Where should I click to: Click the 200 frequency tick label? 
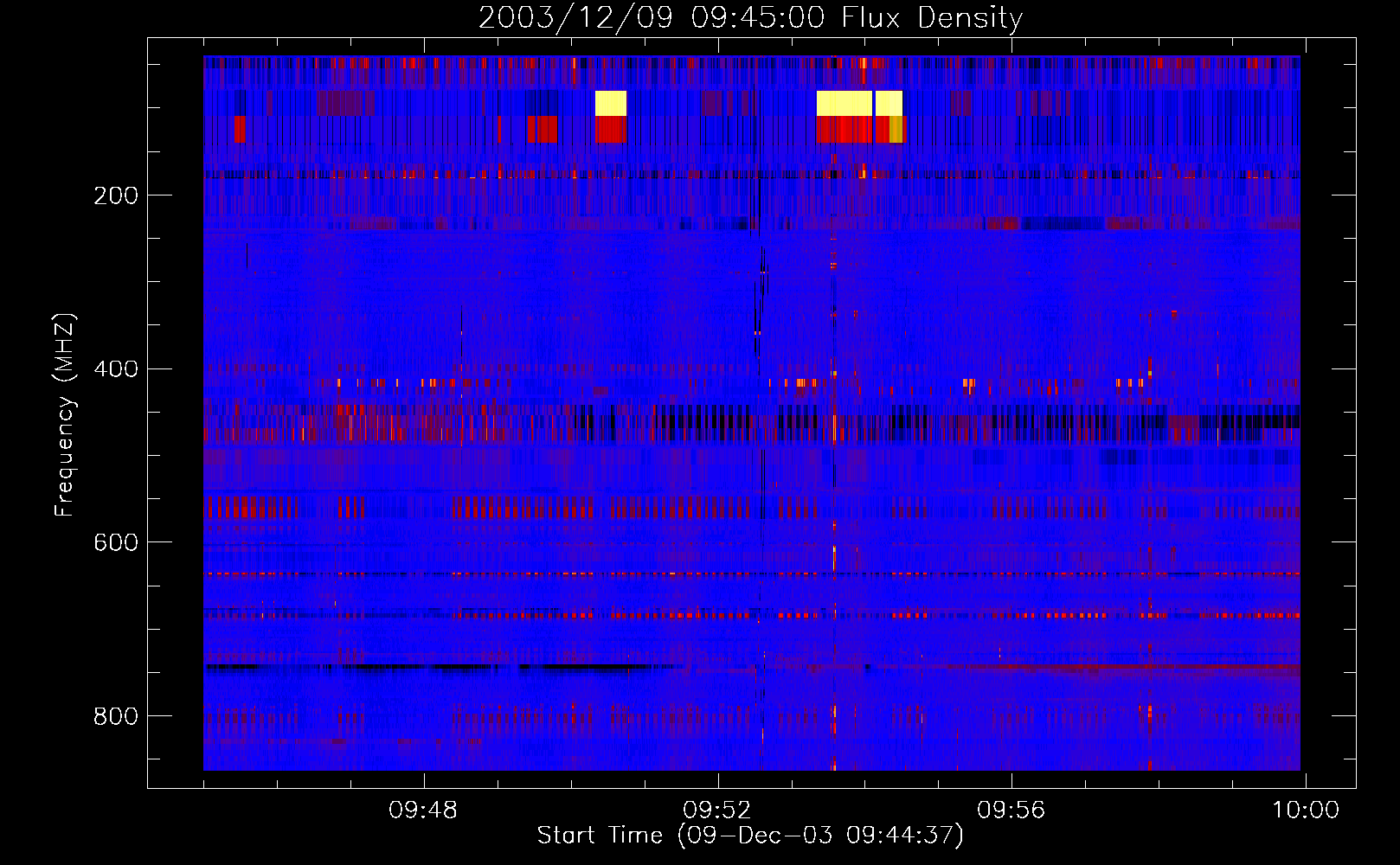[116, 195]
